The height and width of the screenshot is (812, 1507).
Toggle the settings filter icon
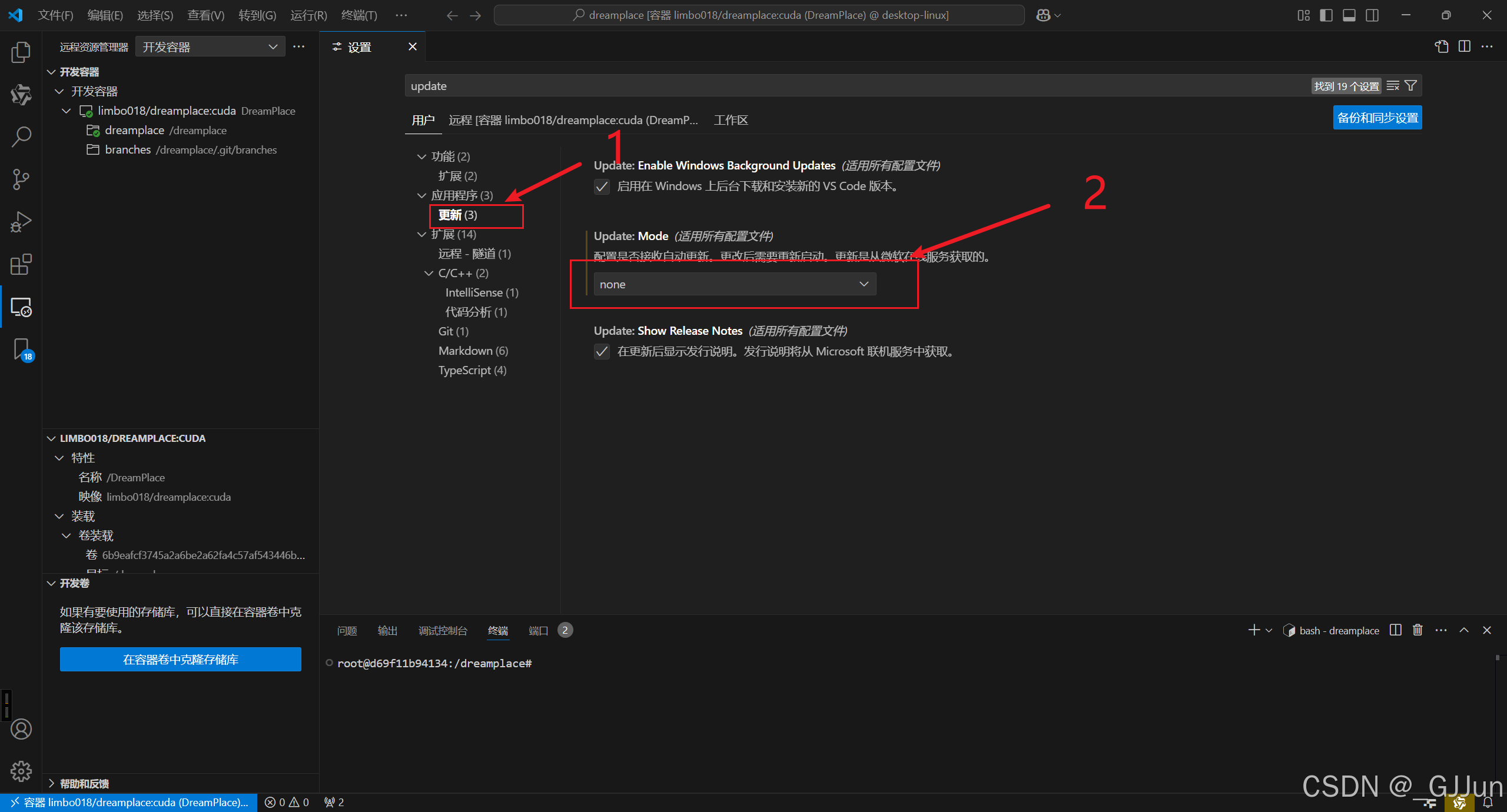pos(1410,85)
